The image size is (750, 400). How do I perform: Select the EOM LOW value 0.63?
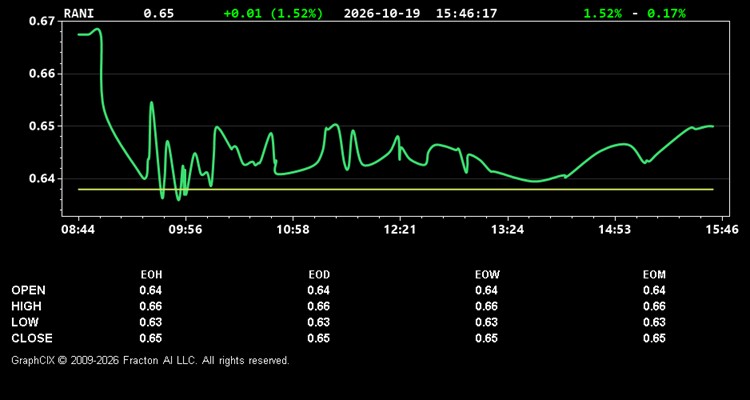[x=654, y=322]
